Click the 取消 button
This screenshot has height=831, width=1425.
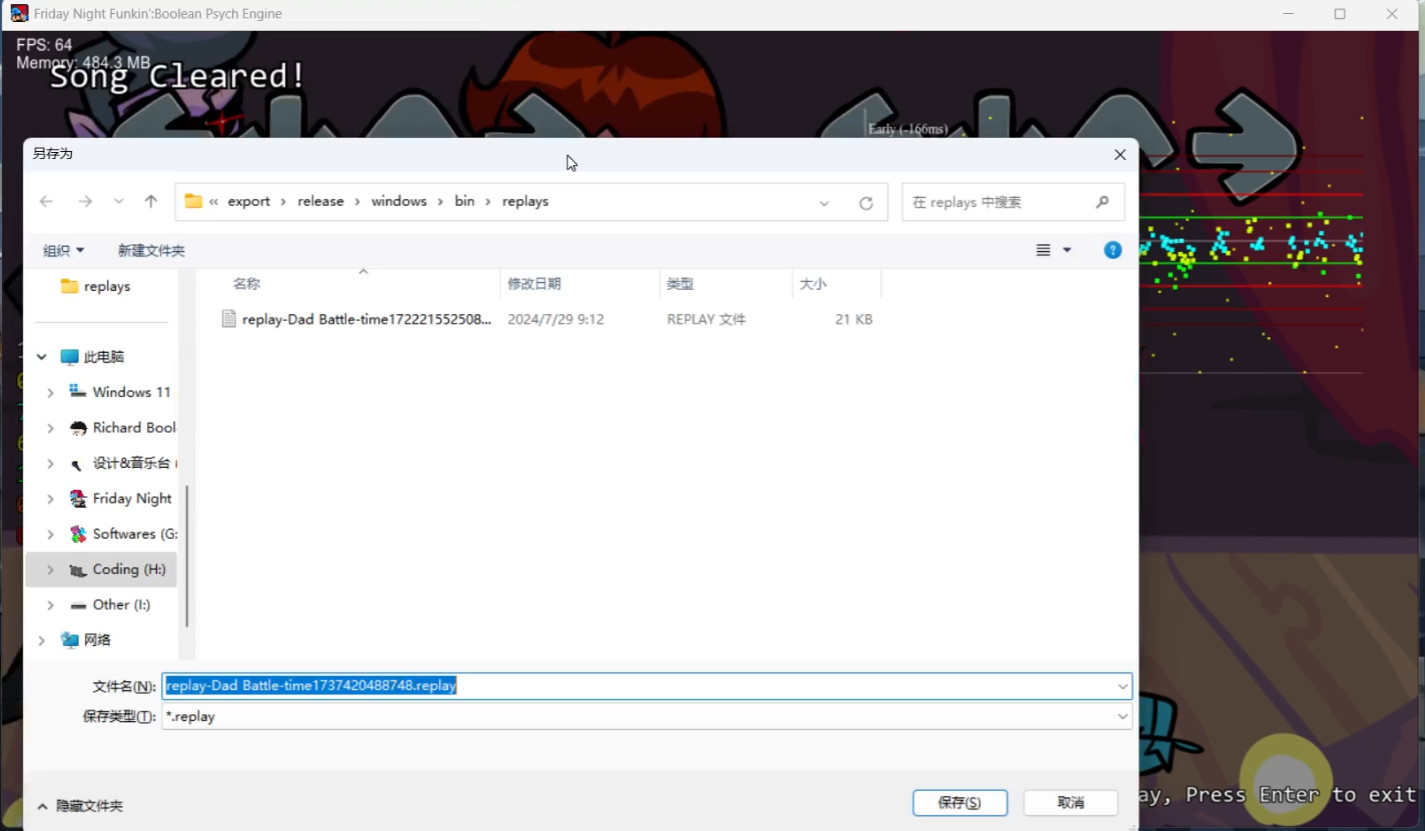click(x=1070, y=802)
